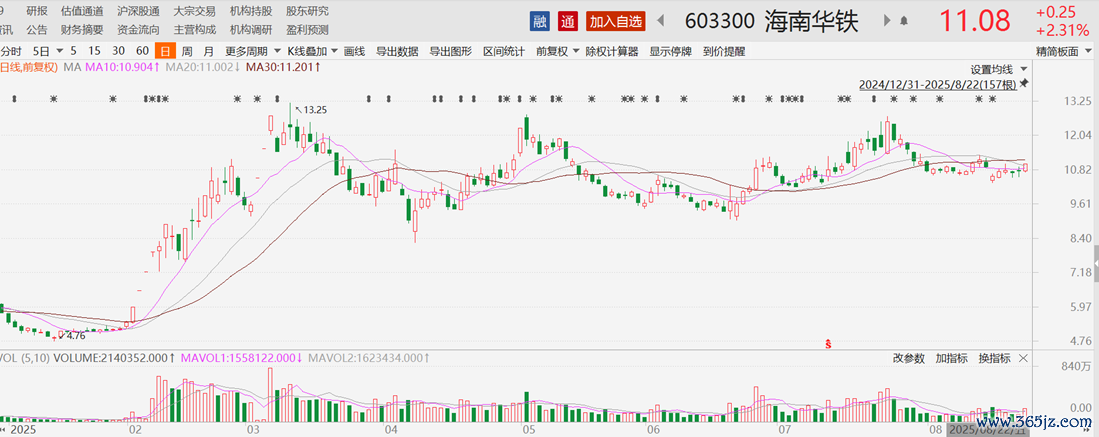
Task: Click the red 通 stock connect icon
Action: [x=568, y=20]
